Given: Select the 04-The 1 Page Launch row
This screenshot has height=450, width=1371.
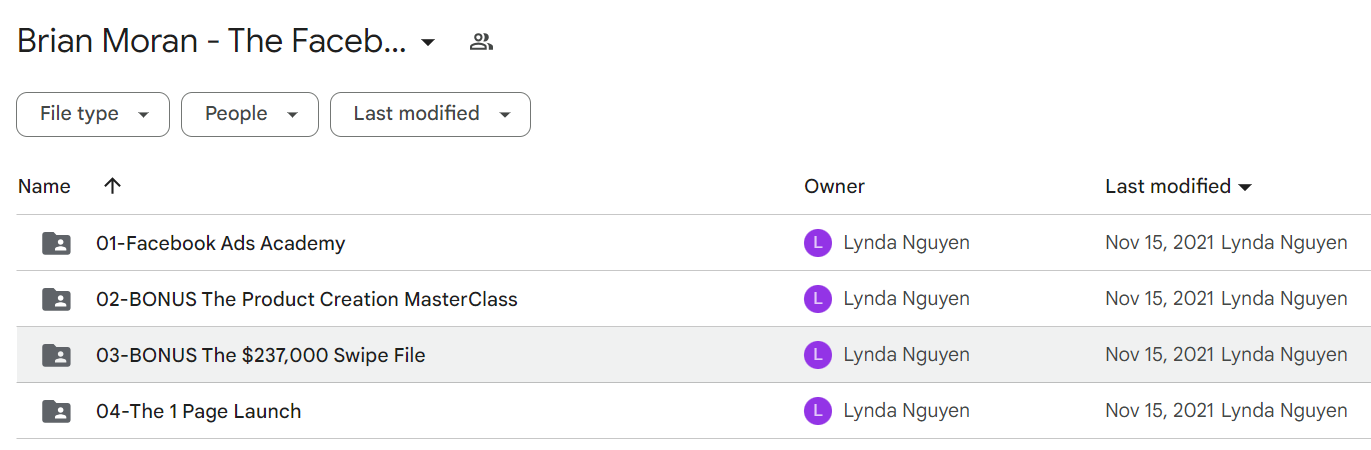Looking at the screenshot, I should pyautogui.click(x=693, y=411).
